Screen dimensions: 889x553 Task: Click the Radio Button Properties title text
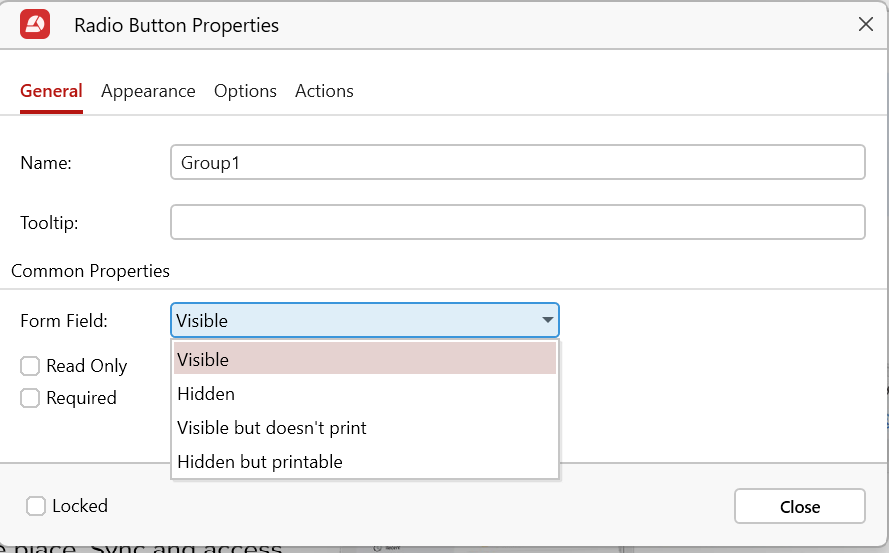(176, 25)
